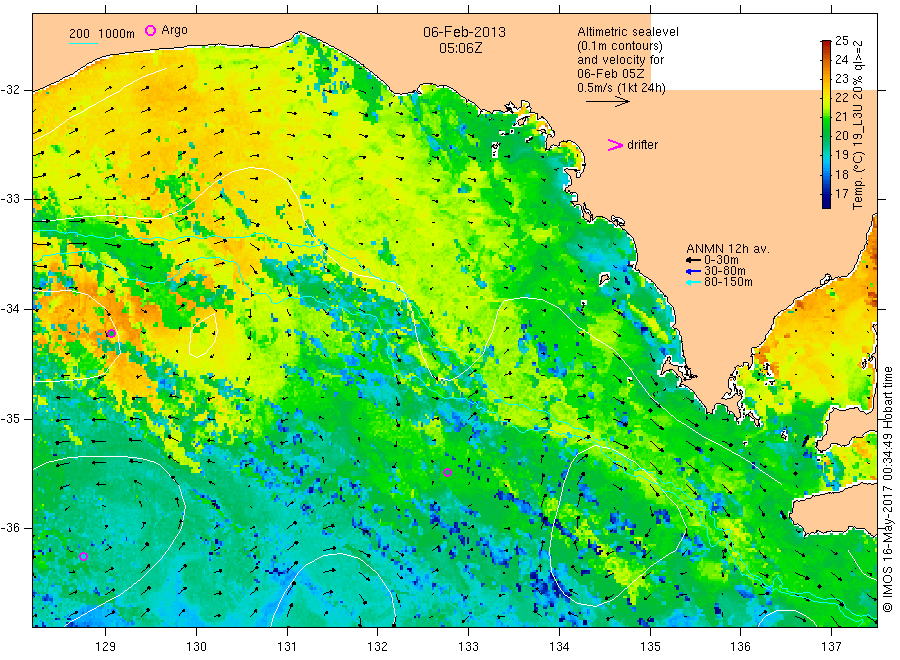The image size is (900, 660).
Task: Click the Argo float marker near -34 latitude
Action: click(111, 333)
